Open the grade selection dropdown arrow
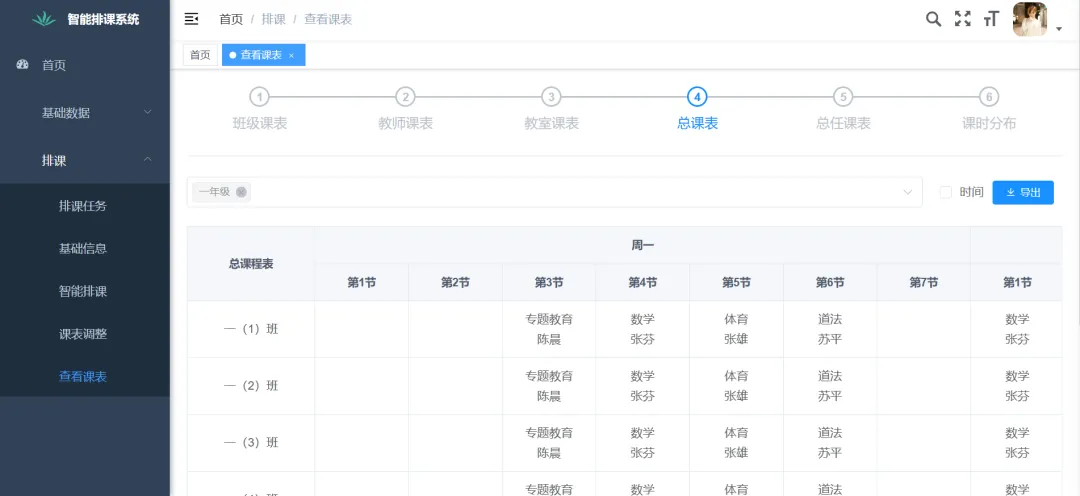 tap(908, 192)
